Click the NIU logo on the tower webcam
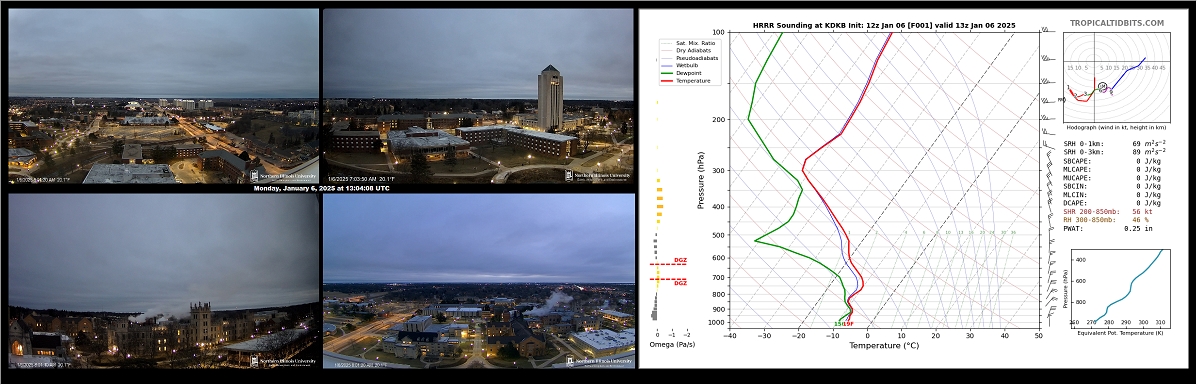 point(598,176)
